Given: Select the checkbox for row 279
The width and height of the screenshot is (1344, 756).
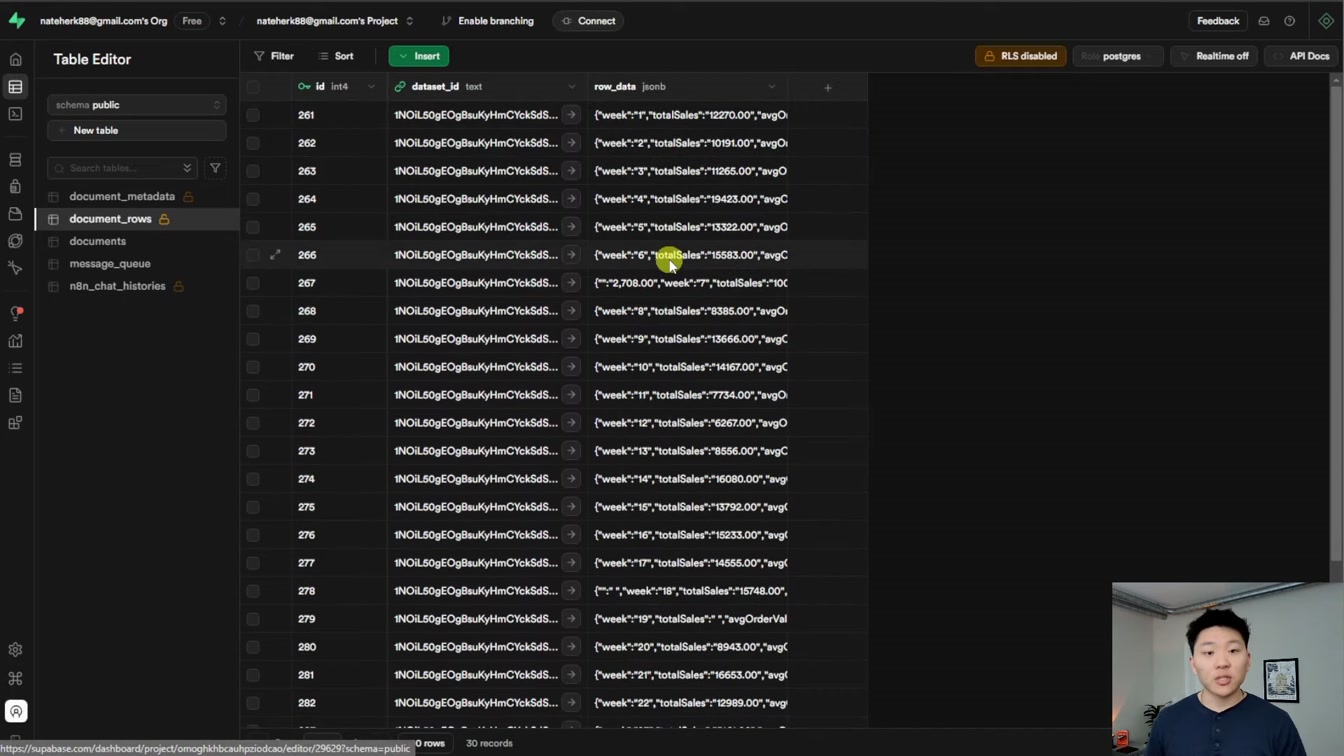Looking at the screenshot, I should (253, 619).
